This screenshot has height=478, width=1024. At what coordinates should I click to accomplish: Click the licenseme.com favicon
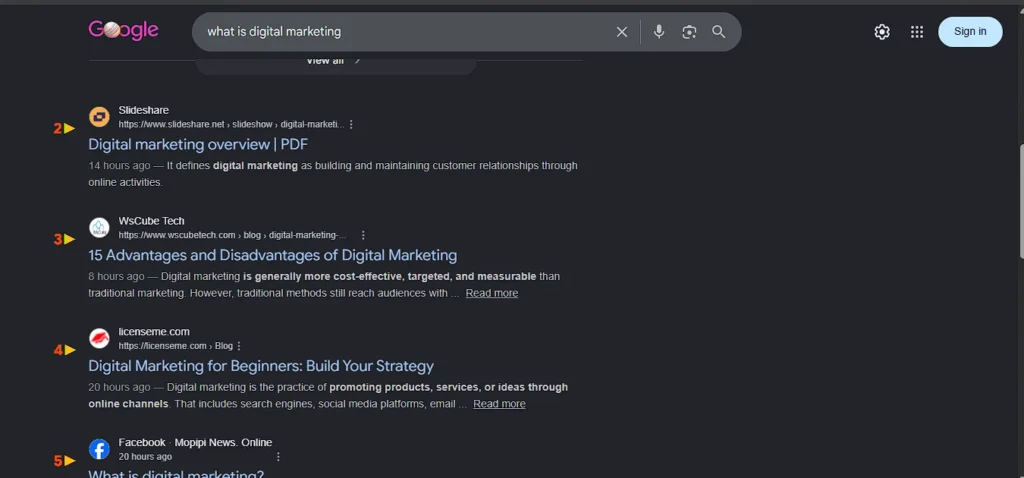click(99, 338)
